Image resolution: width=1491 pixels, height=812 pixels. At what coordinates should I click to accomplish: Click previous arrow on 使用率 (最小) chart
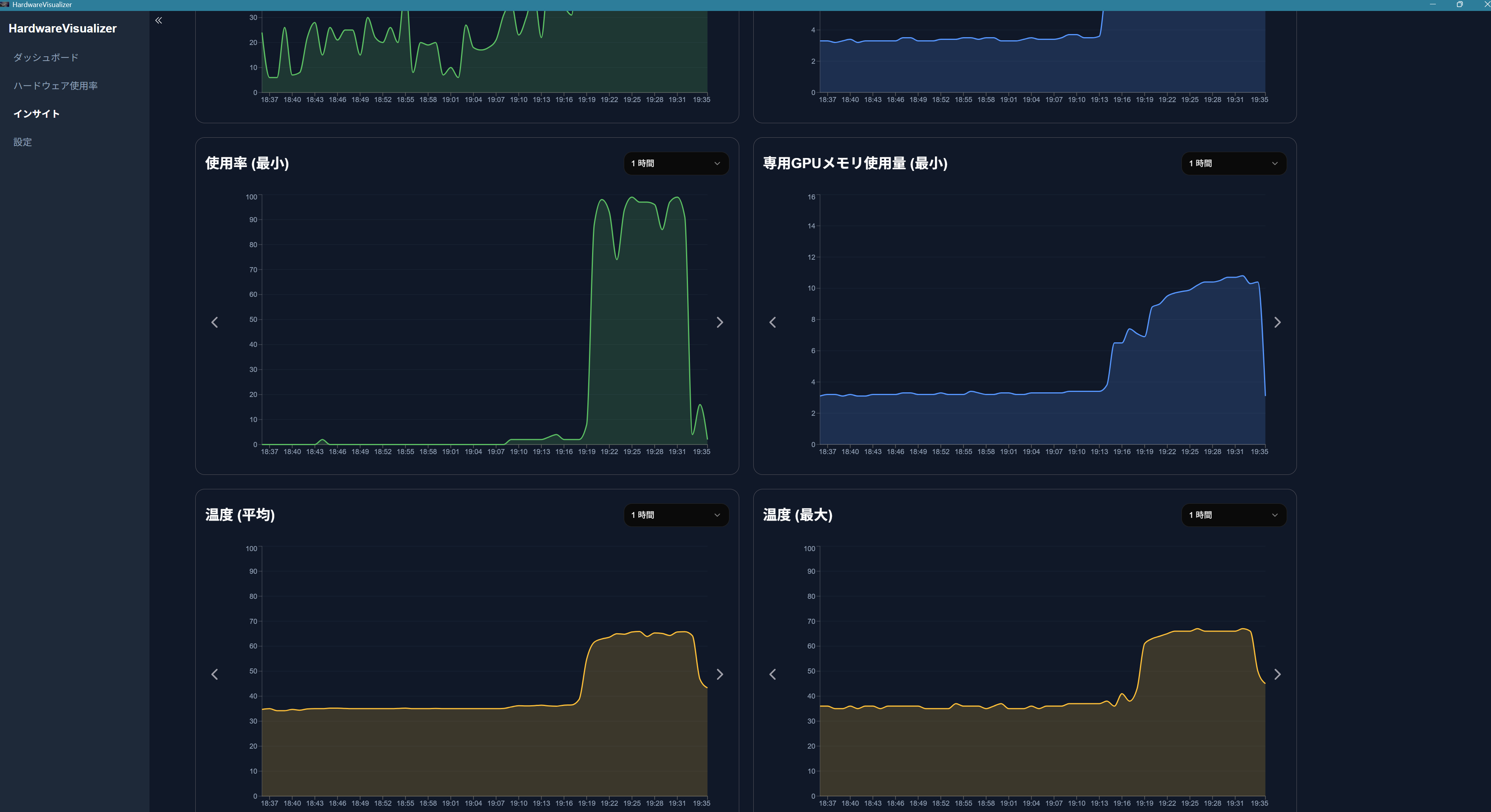[215, 322]
